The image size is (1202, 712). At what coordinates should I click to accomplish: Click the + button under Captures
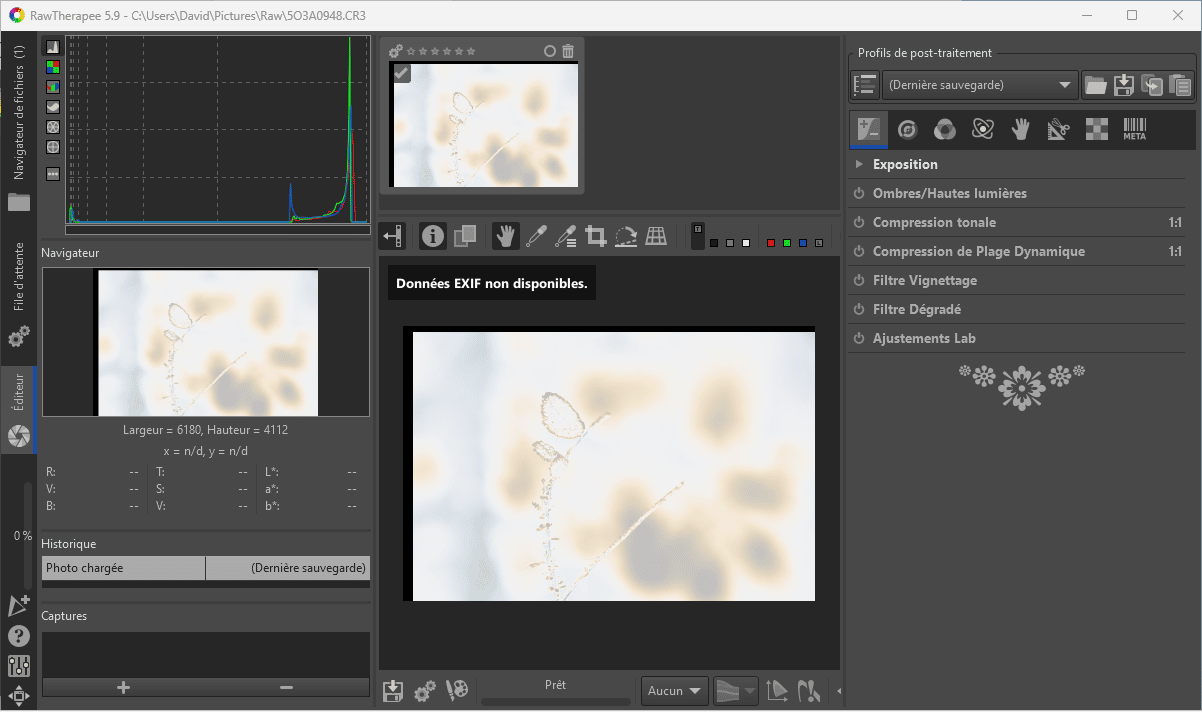click(x=122, y=688)
